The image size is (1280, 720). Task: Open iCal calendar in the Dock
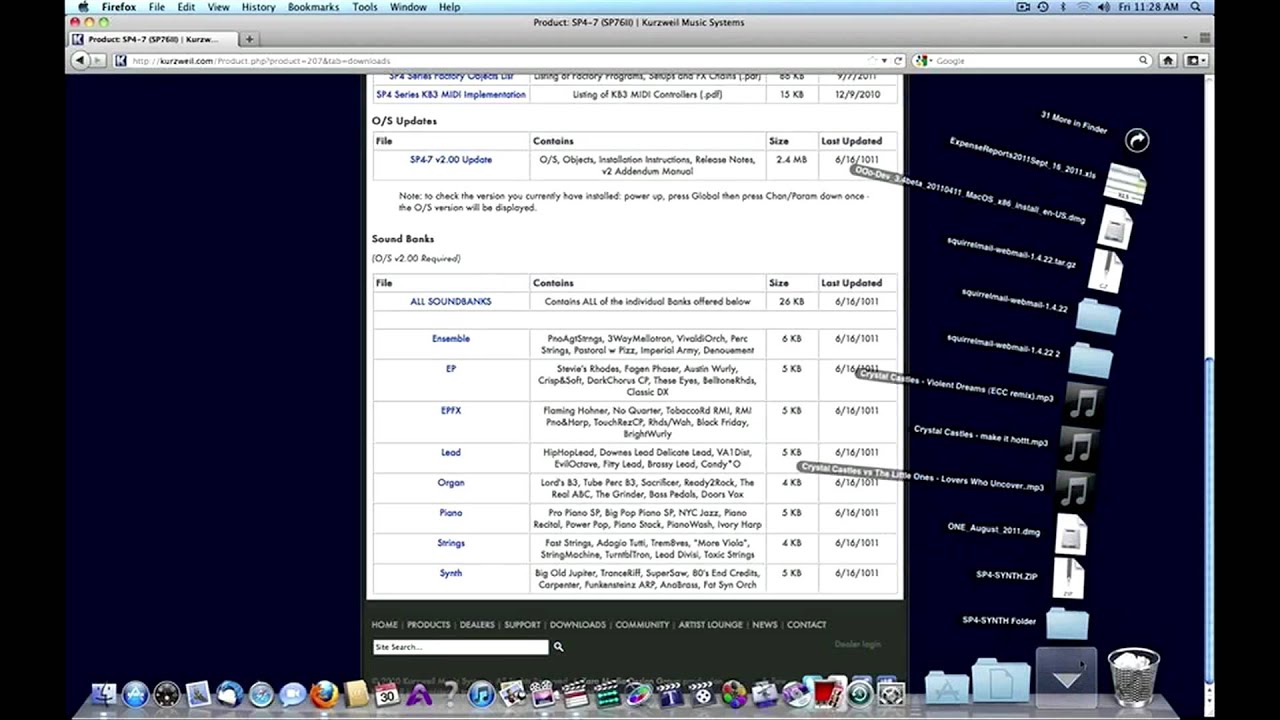[x=387, y=694]
